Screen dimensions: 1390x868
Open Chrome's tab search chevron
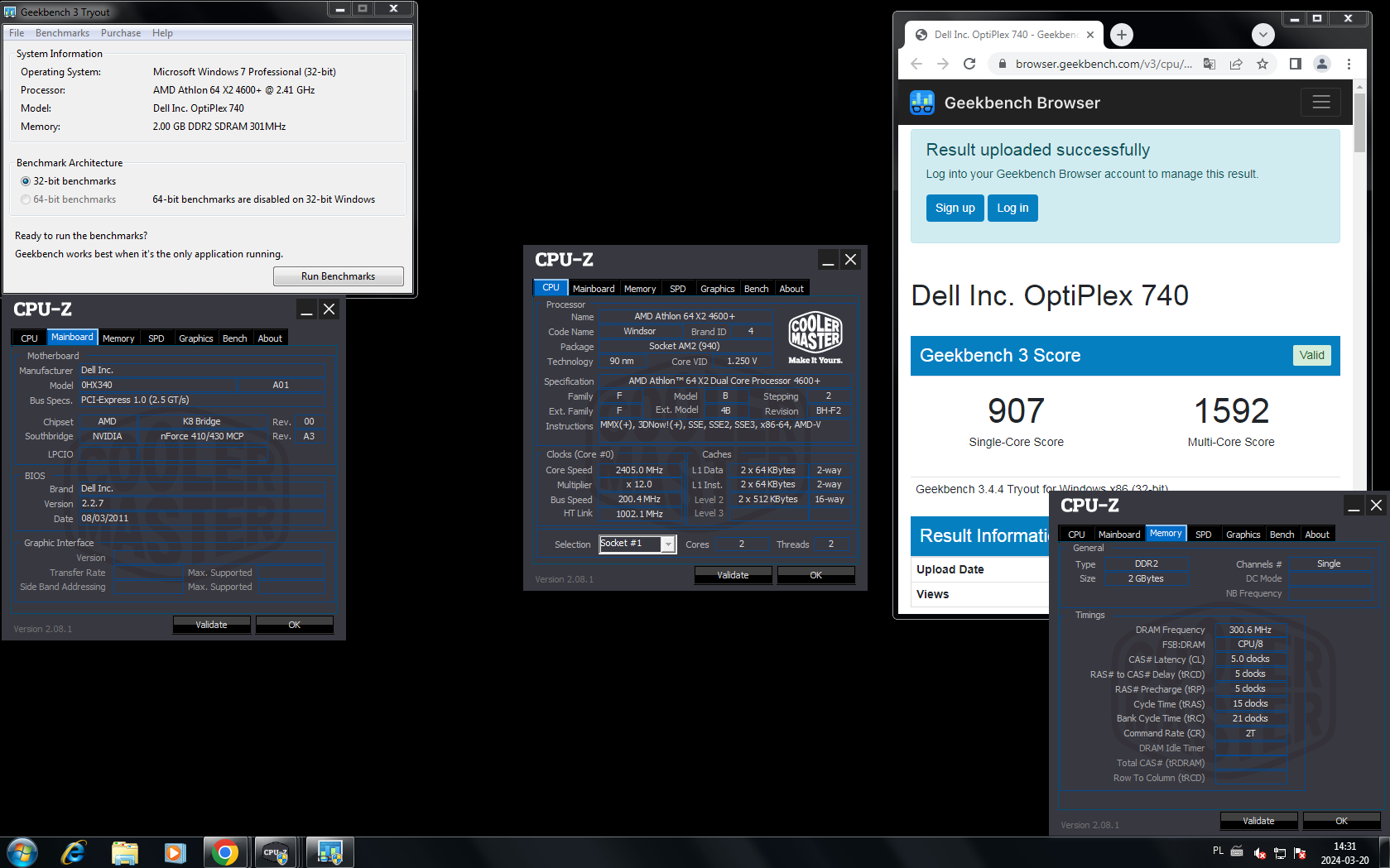point(1263,35)
